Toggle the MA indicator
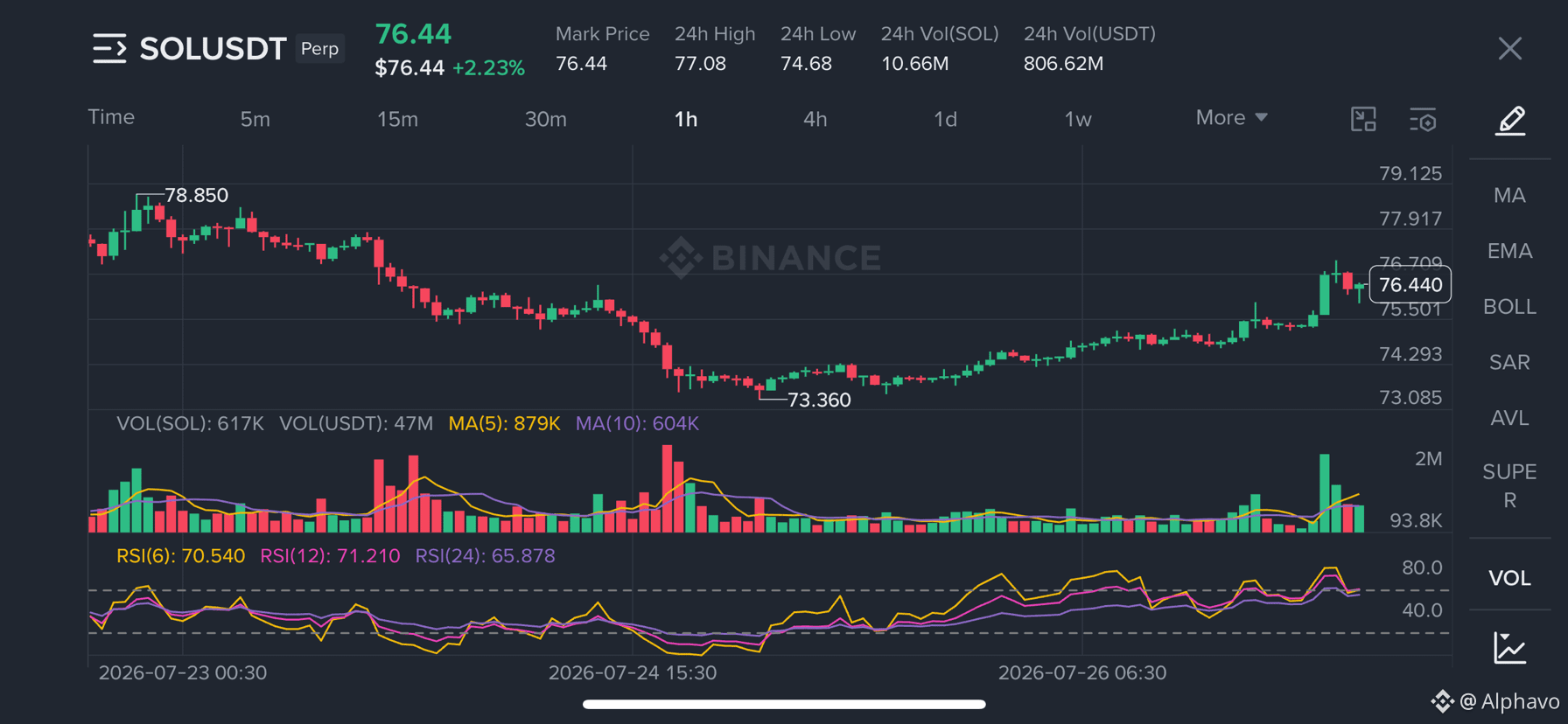This screenshot has width=1568, height=724. click(x=1509, y=195)
